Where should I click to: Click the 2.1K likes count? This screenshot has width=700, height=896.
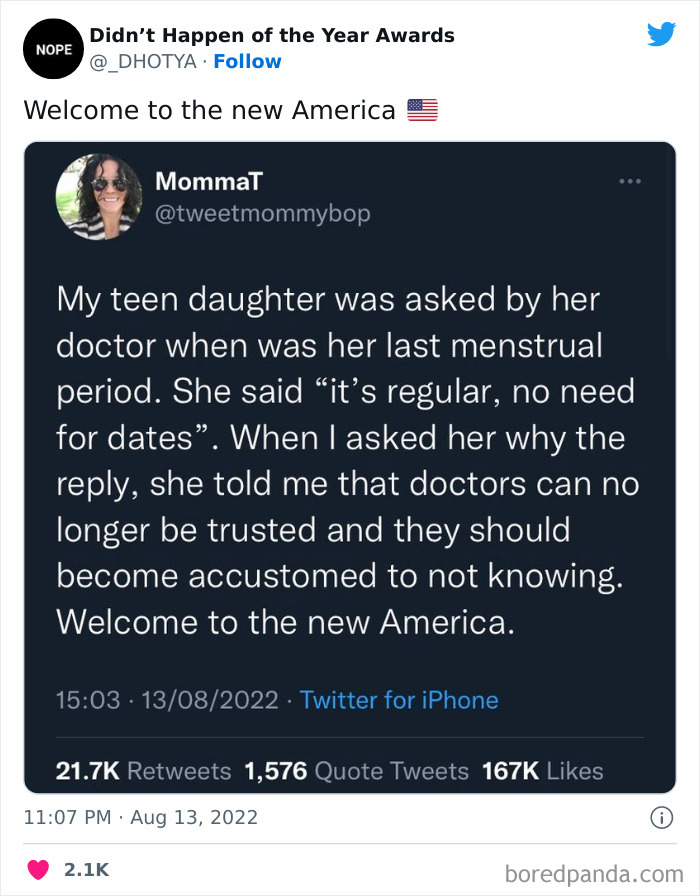[86, 870]
